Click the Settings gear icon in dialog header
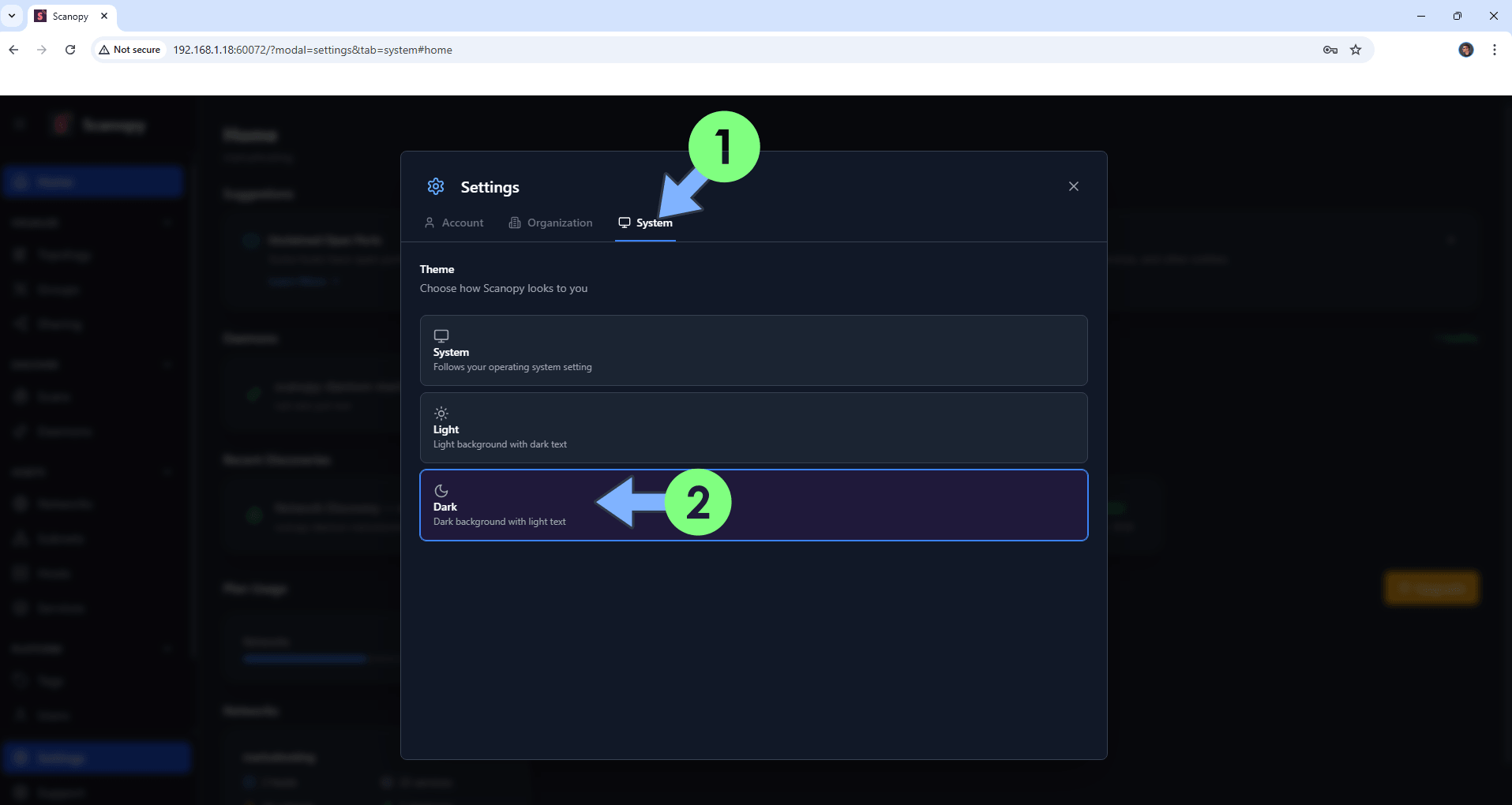The width and height of the screenshot is (1512, 805). coord(436,186)
